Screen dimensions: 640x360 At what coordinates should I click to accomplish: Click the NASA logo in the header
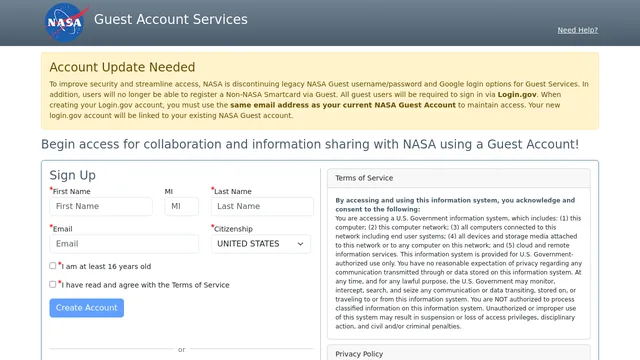66,22
